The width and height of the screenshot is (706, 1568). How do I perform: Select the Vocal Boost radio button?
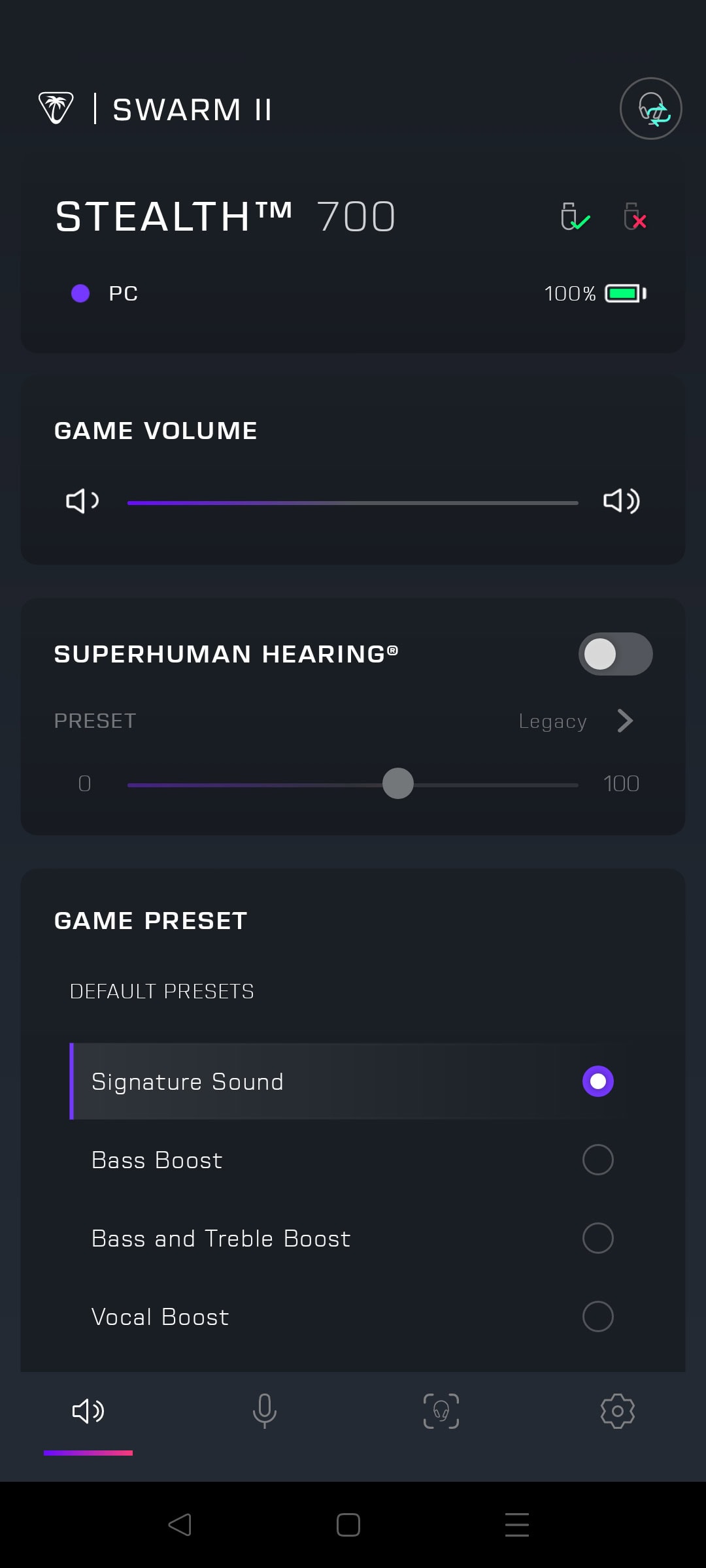(x=597, y=1316)
